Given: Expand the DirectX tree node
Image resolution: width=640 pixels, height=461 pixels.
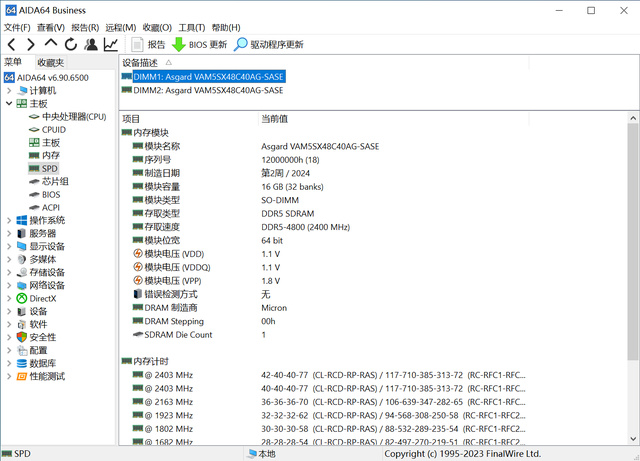Looking at the screenshot, I should tap(9, 298).
